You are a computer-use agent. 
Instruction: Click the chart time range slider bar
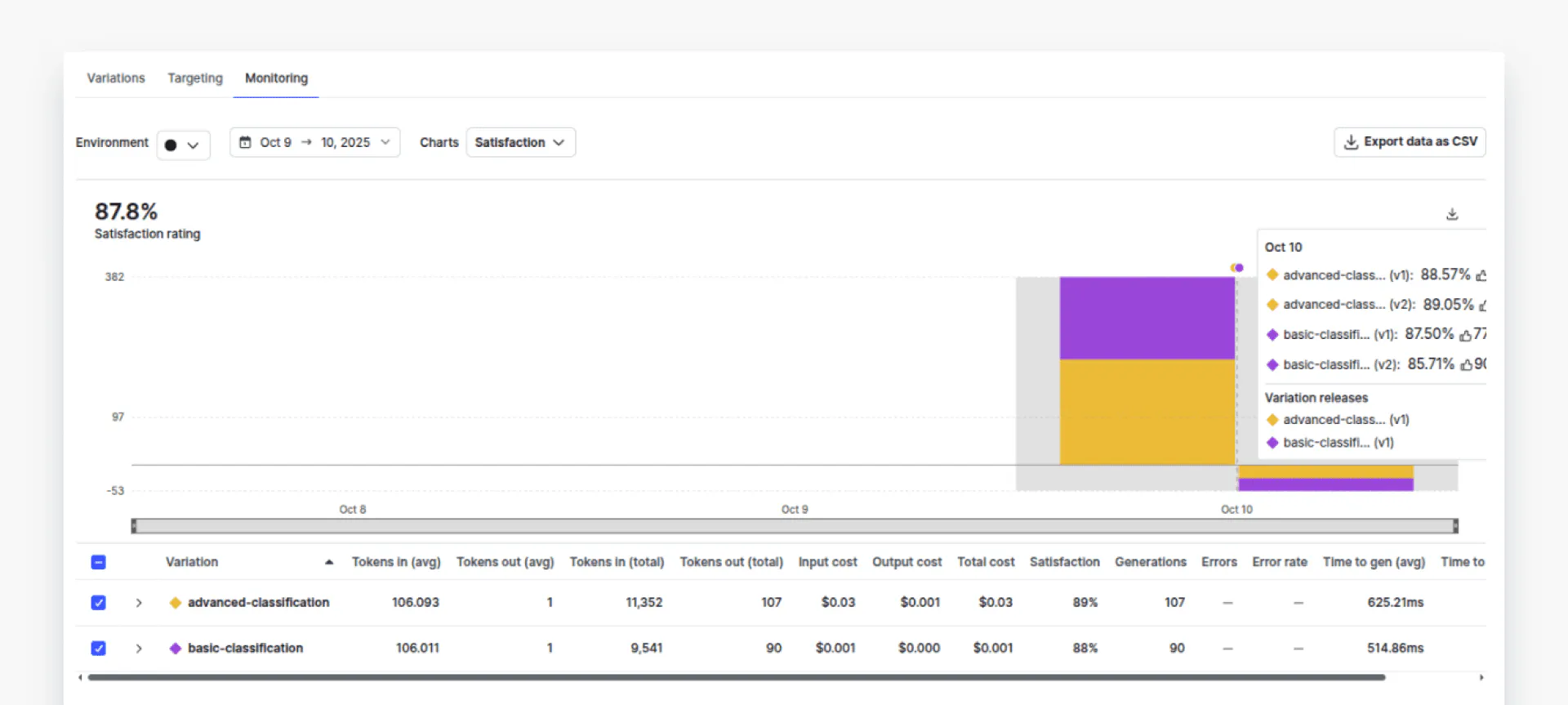tap(794, 526)
